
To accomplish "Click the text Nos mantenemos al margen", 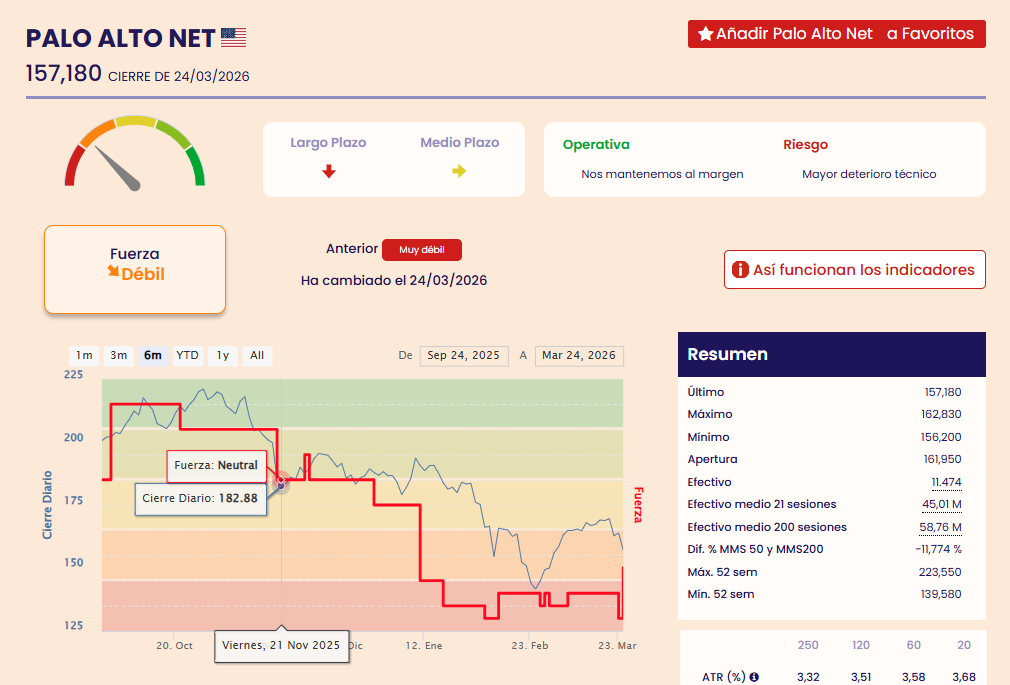I will point(662,174).
